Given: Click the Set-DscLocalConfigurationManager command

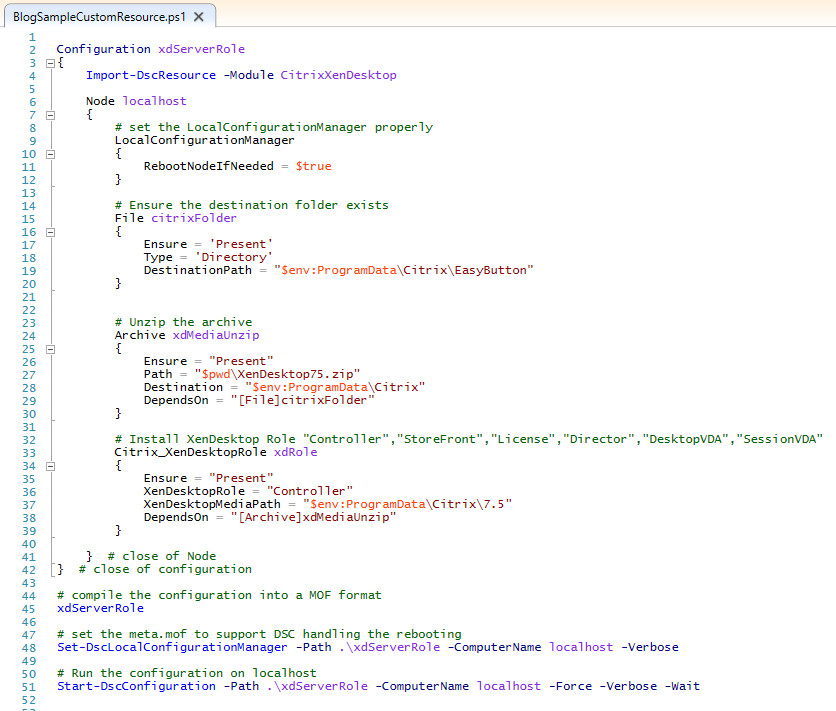Looking at the screenshot, I should 172,647.
